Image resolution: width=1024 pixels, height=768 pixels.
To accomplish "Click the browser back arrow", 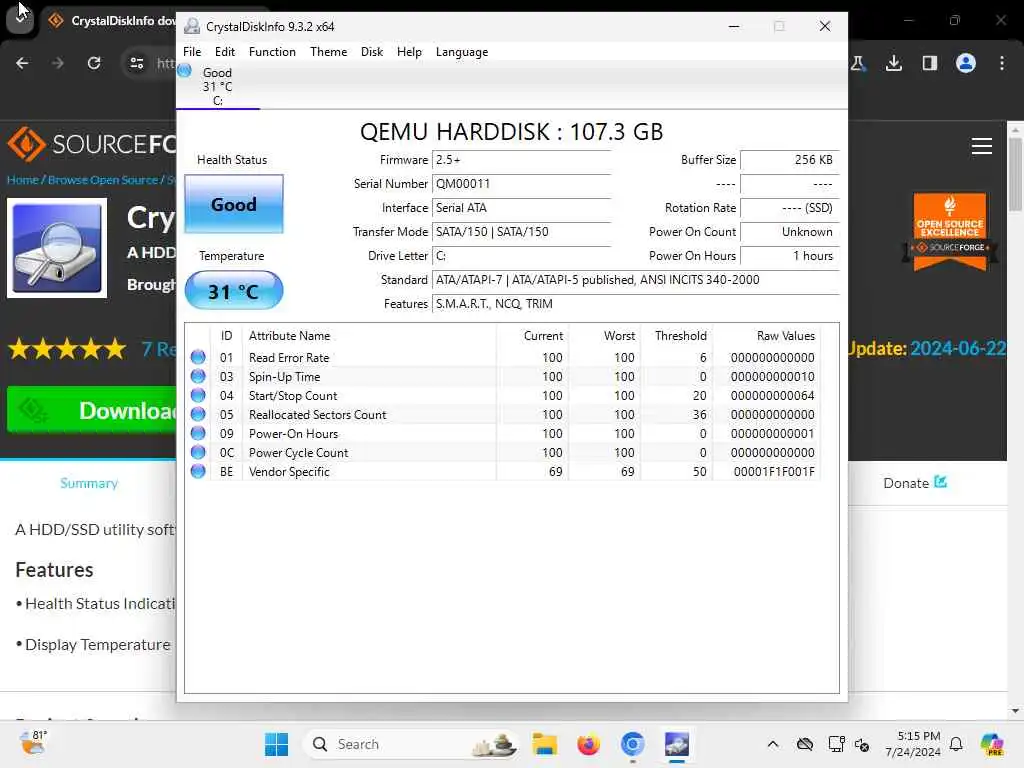I will click(22, 63).
